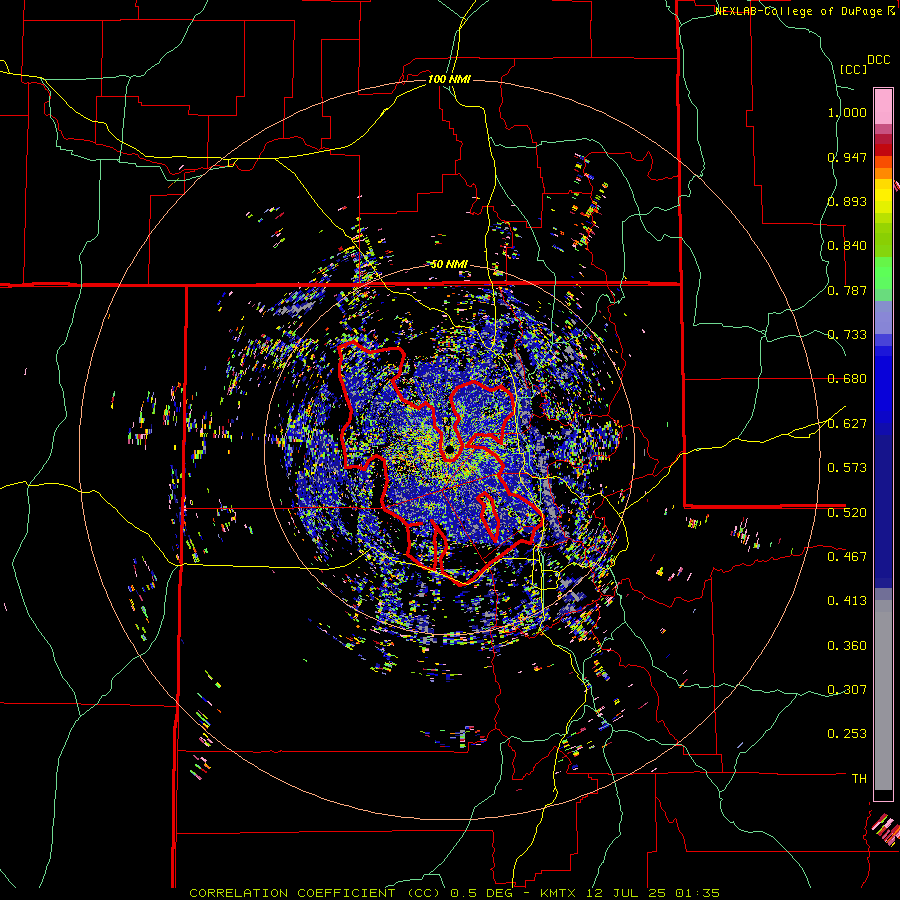Image resolution: width=900 pixels, height=900 pixels.
Task: Click the 0.627 color scale value
Action: pyautogui.click(x=847, y=424)
